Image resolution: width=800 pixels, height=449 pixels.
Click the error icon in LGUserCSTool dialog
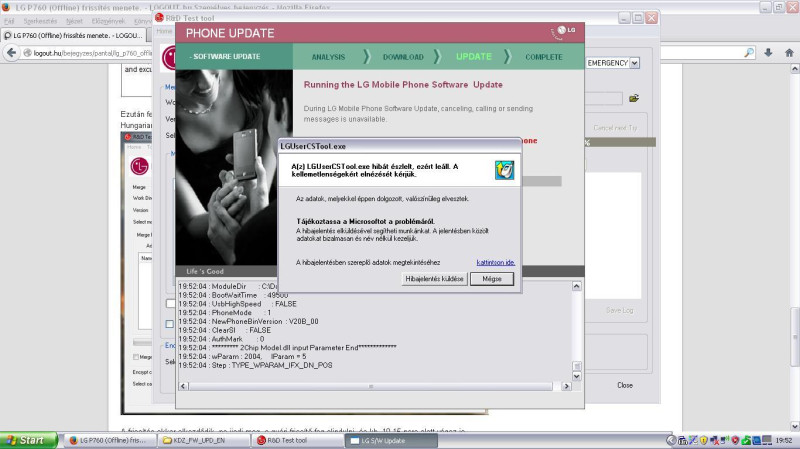coord(504,170)
